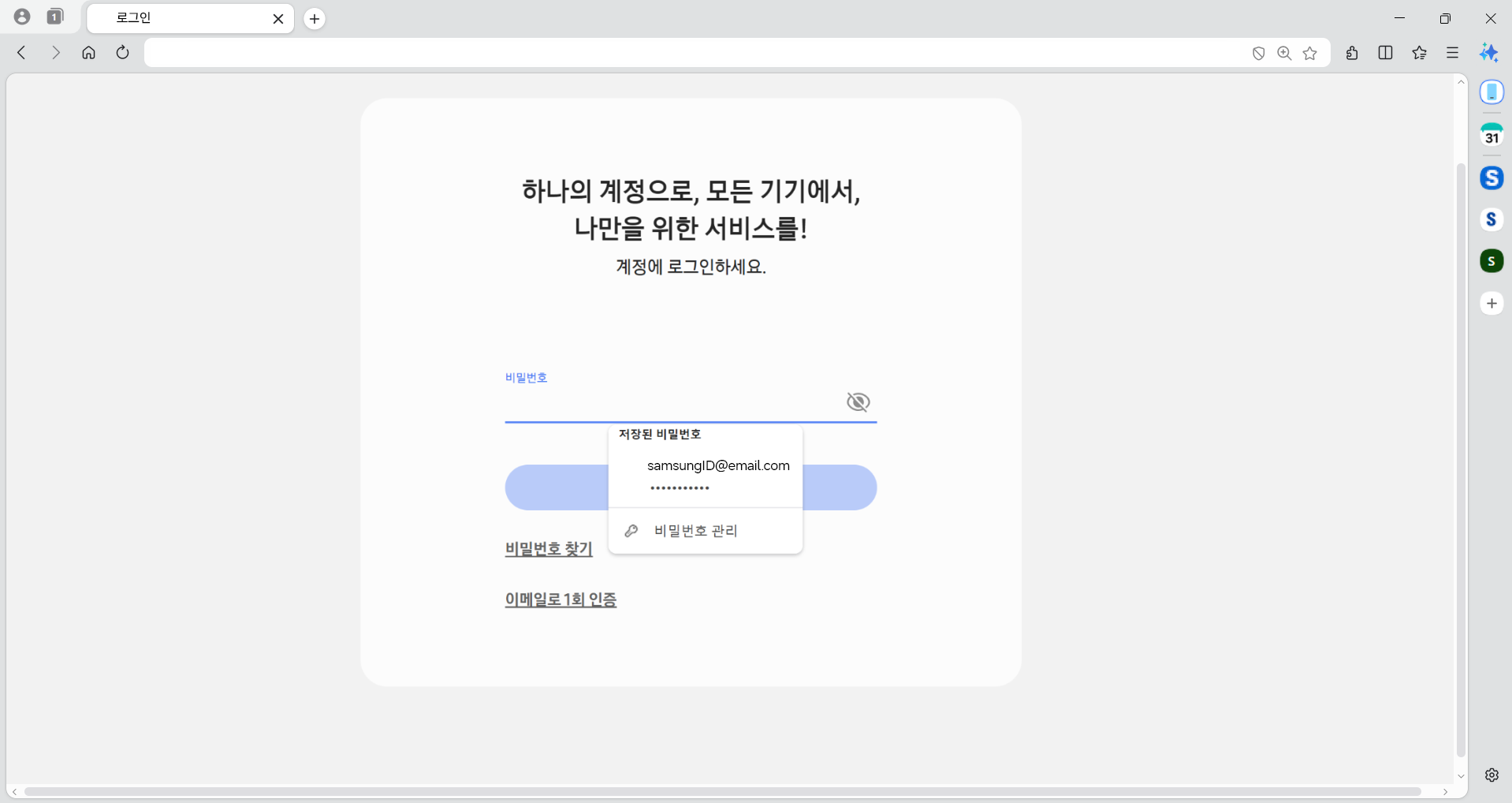
Task: Add a new sidebar app
Action: [1491, 304]
